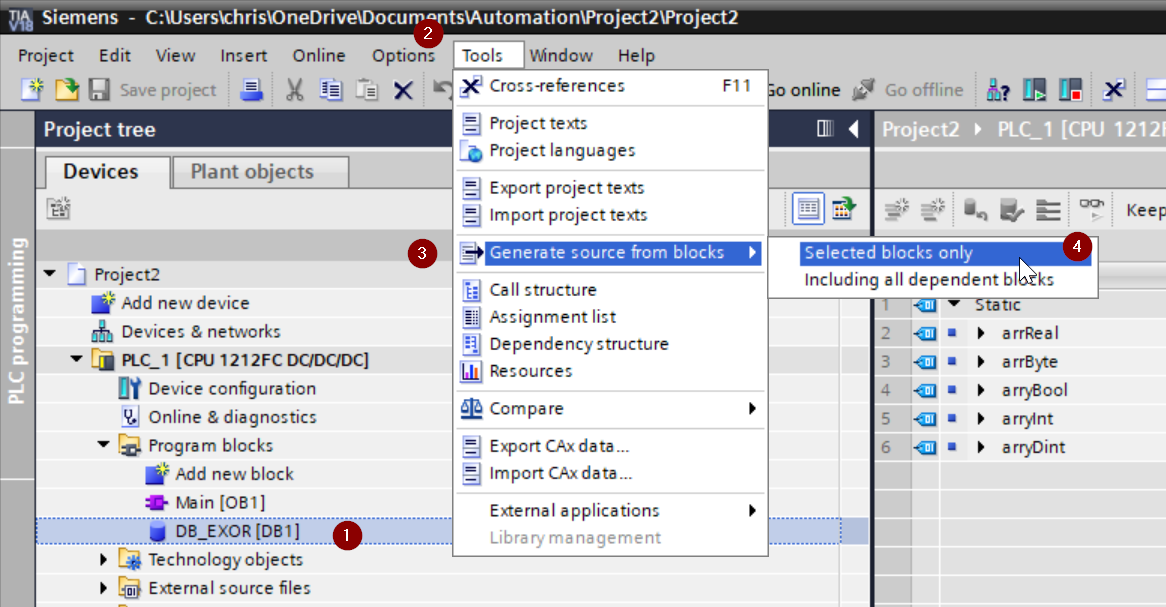Image resolution: width=1166 pixels, height=607 pixels.
Task: Select Main [OB1] block
Action: [x=220, y=503]
